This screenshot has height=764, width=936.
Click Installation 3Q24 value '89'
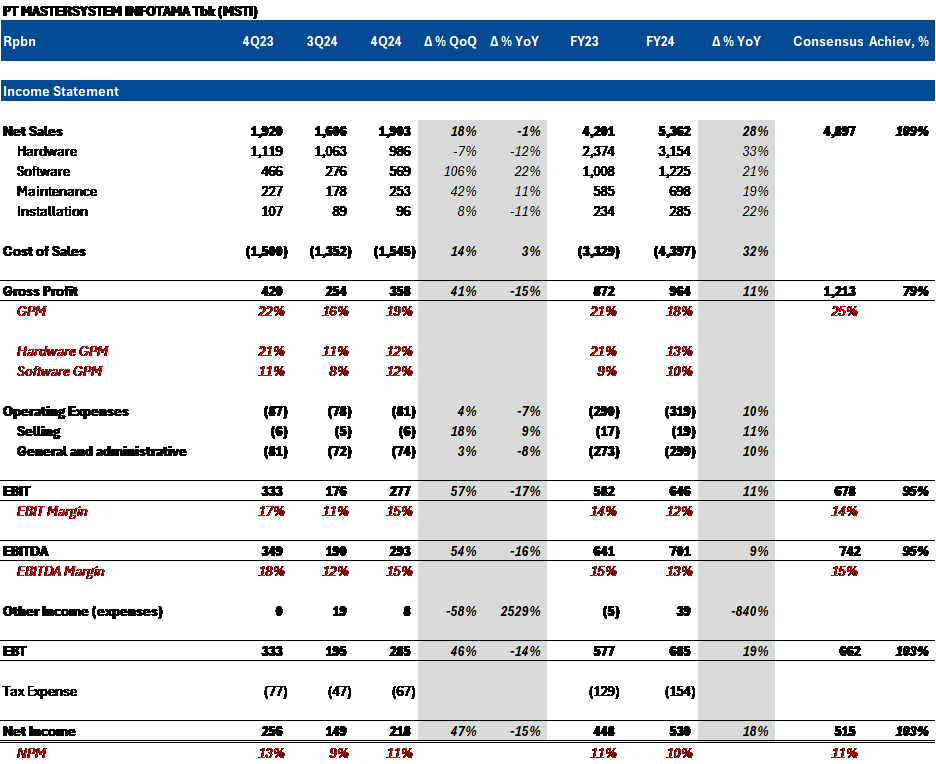tap(339, 211)
